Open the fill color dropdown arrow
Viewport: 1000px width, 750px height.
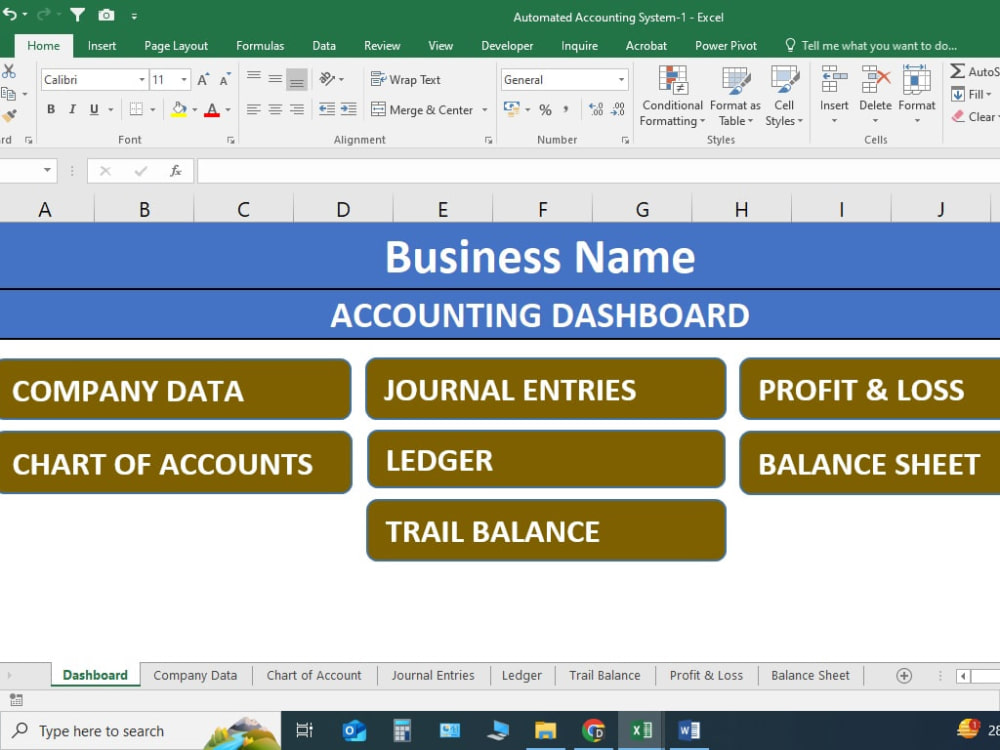pos(195,110)
